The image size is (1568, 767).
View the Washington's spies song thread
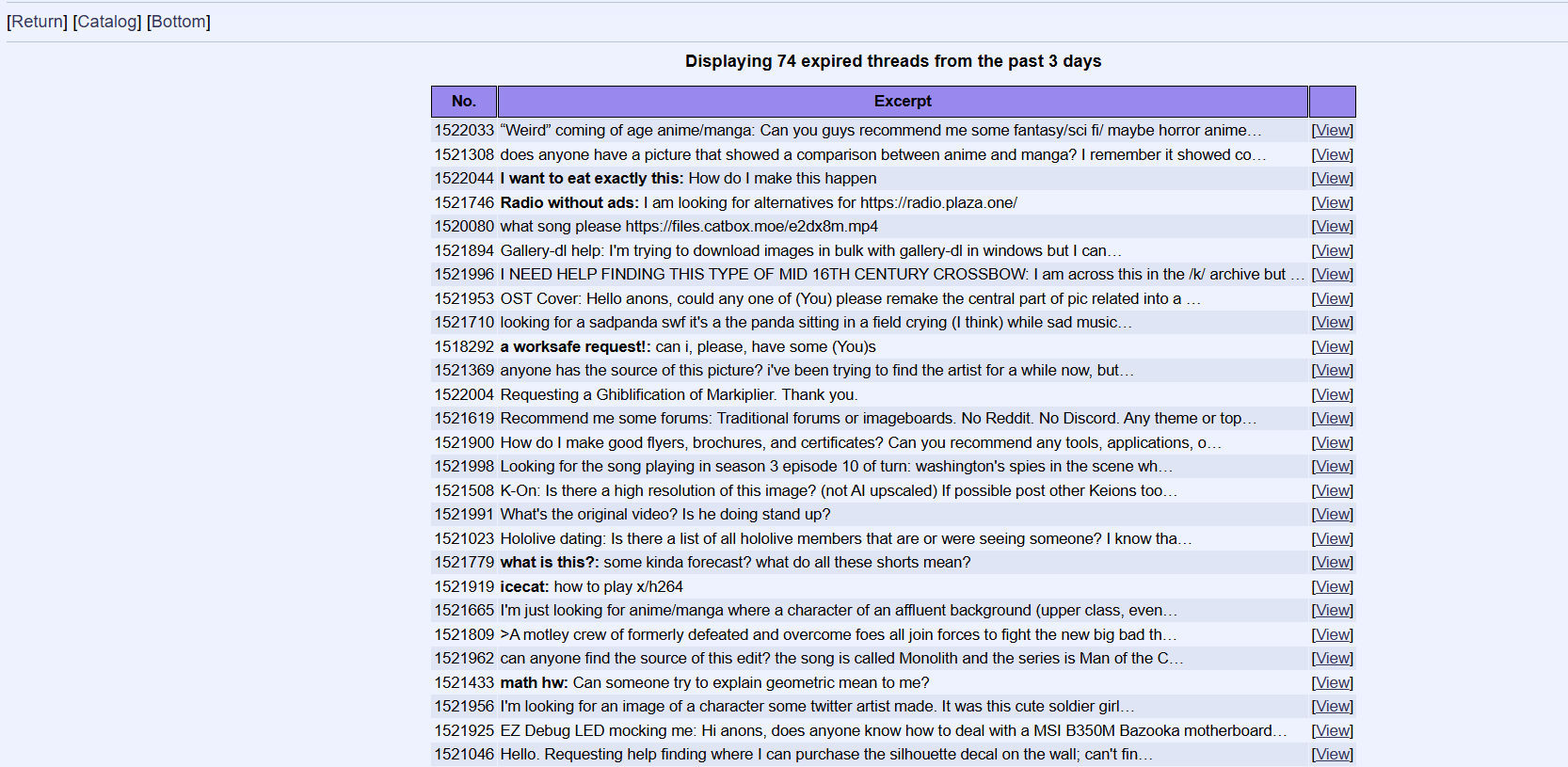pos(1333,467)
